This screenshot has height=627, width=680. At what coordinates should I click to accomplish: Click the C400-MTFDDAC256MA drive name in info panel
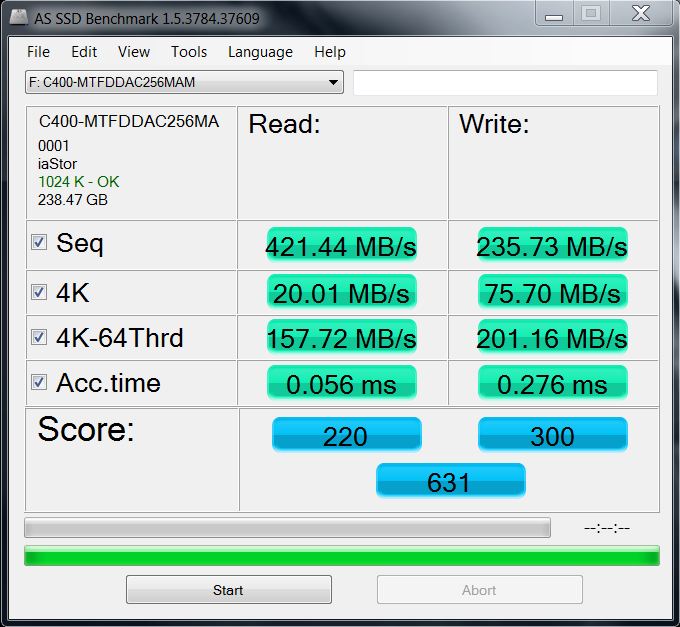click(x=129, y=121)
